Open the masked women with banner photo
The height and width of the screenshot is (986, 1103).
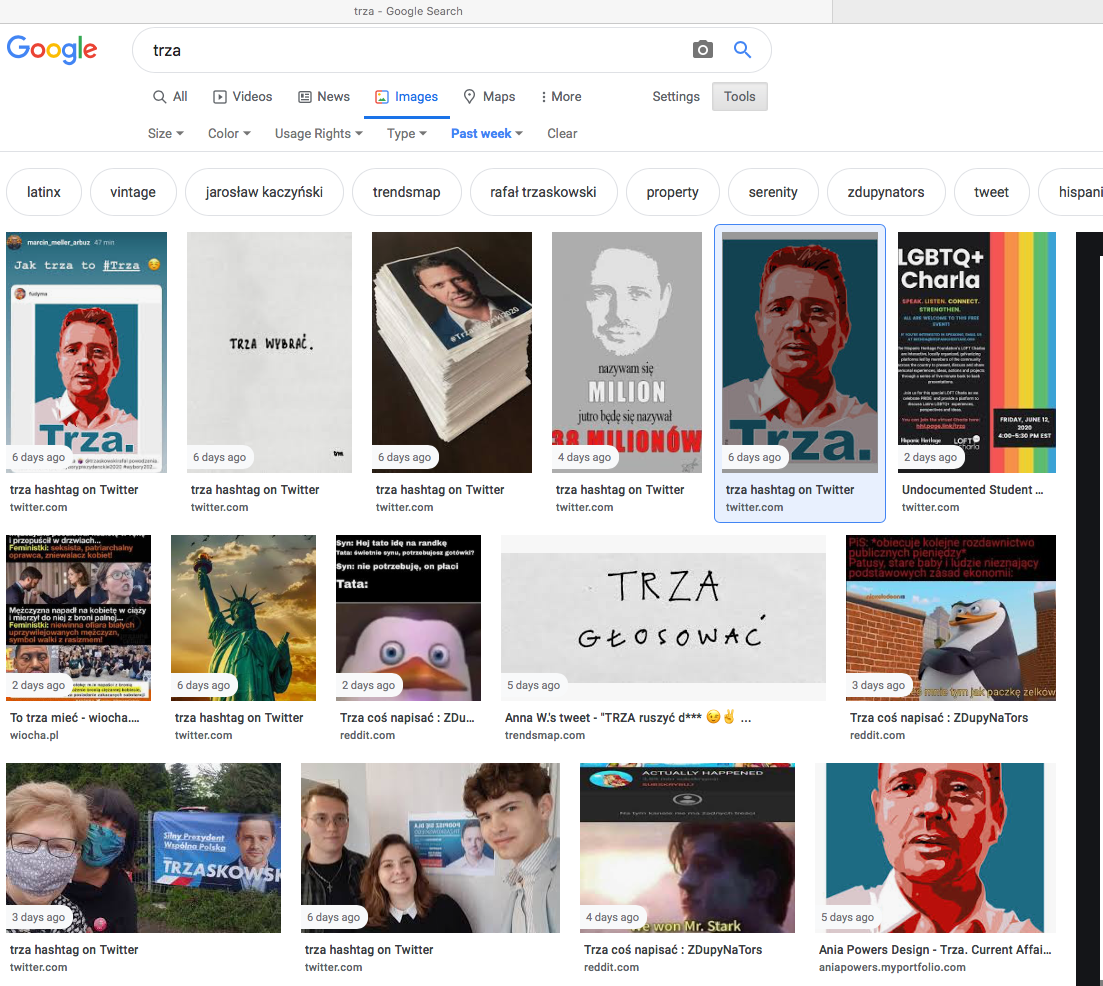(x=144, y=847)
